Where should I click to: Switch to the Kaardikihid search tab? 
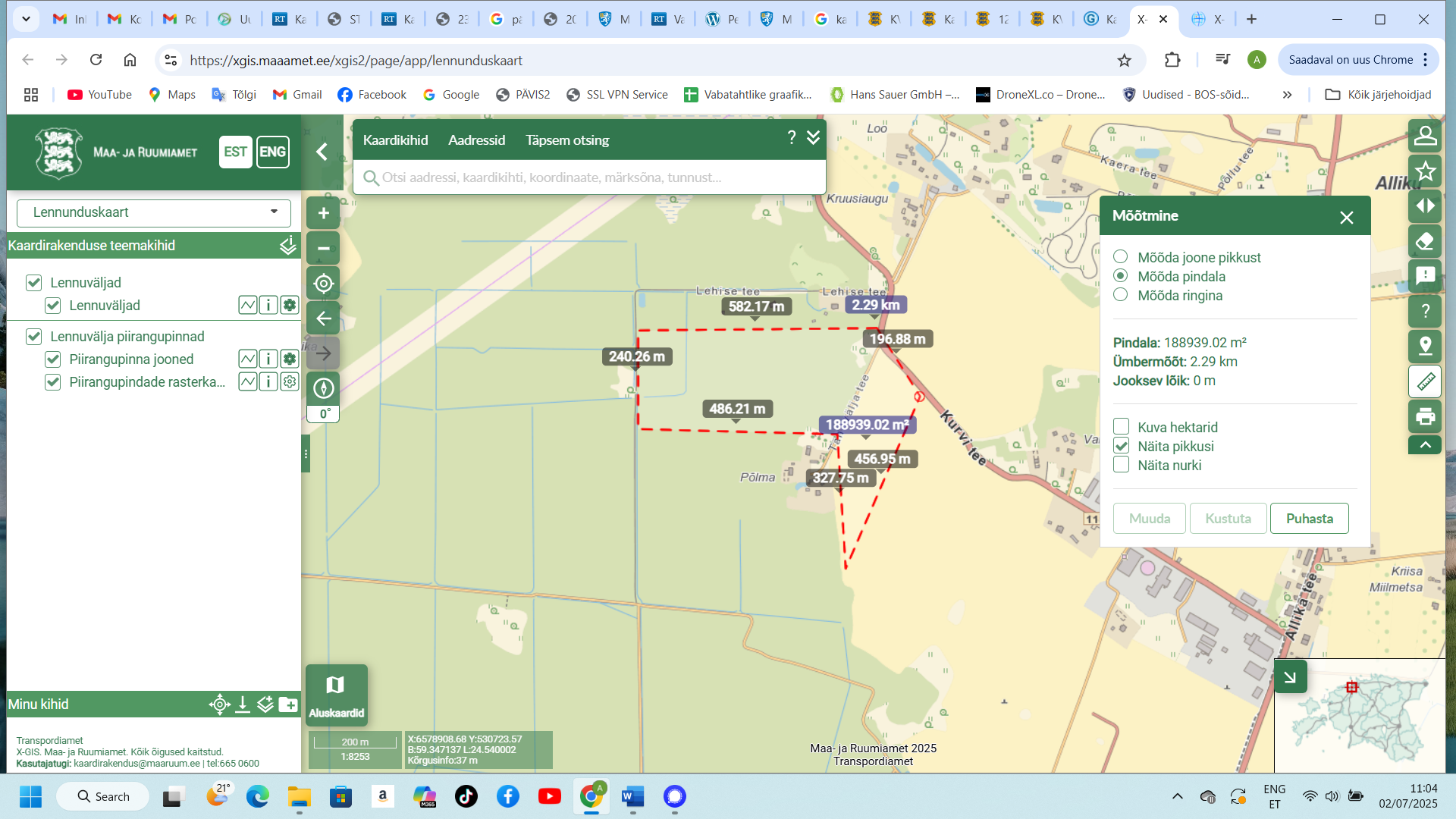coord(395,140)
